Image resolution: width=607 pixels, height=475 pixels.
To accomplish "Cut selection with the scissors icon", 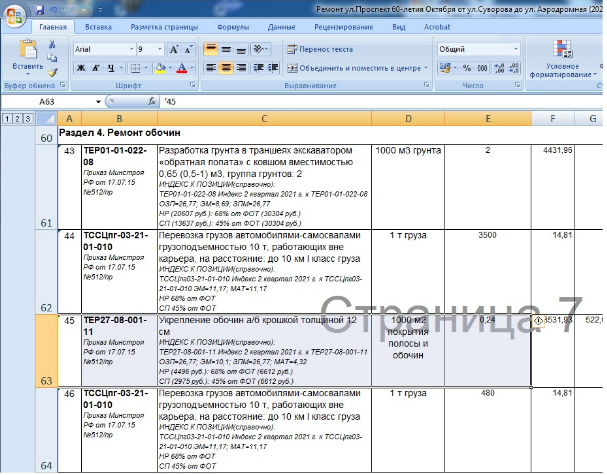I will 52,44.
